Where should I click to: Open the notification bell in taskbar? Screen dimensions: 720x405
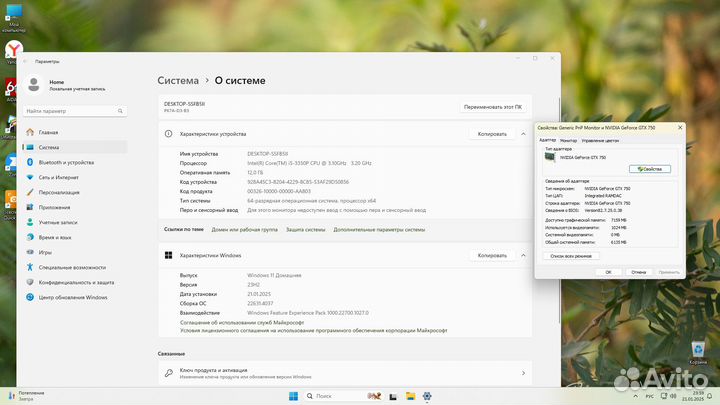(710, 396)
